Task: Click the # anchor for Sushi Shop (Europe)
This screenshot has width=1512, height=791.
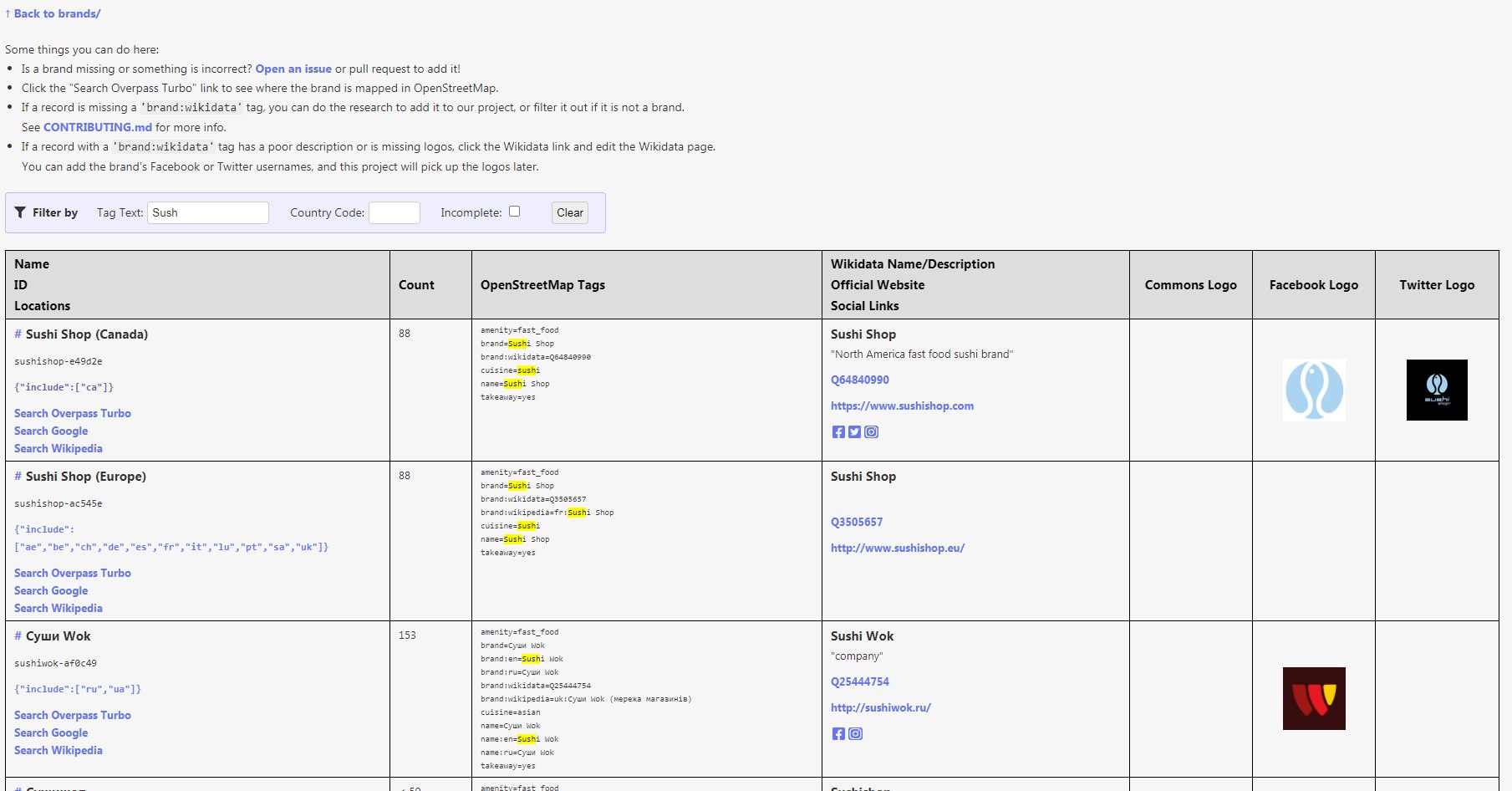Action: click(18, 476)
